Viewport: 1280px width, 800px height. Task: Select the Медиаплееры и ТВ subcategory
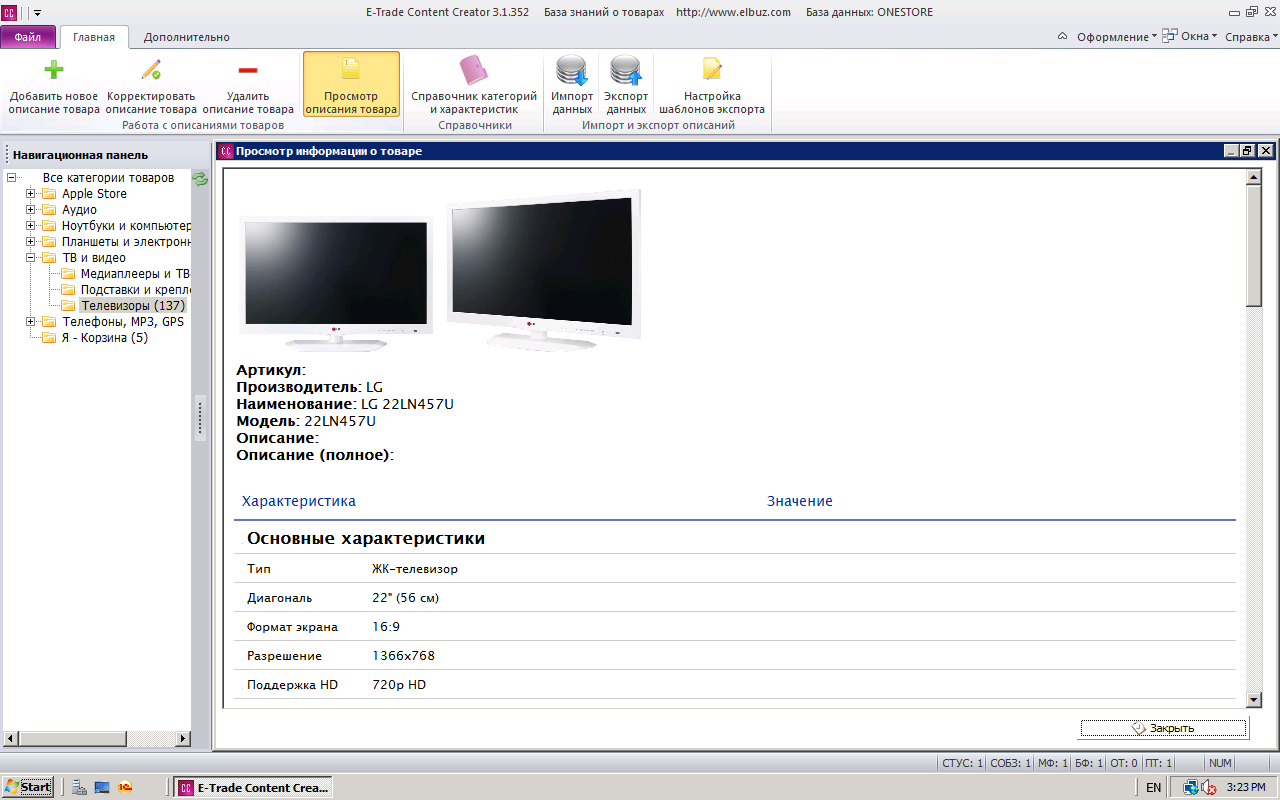pos(135,274)
